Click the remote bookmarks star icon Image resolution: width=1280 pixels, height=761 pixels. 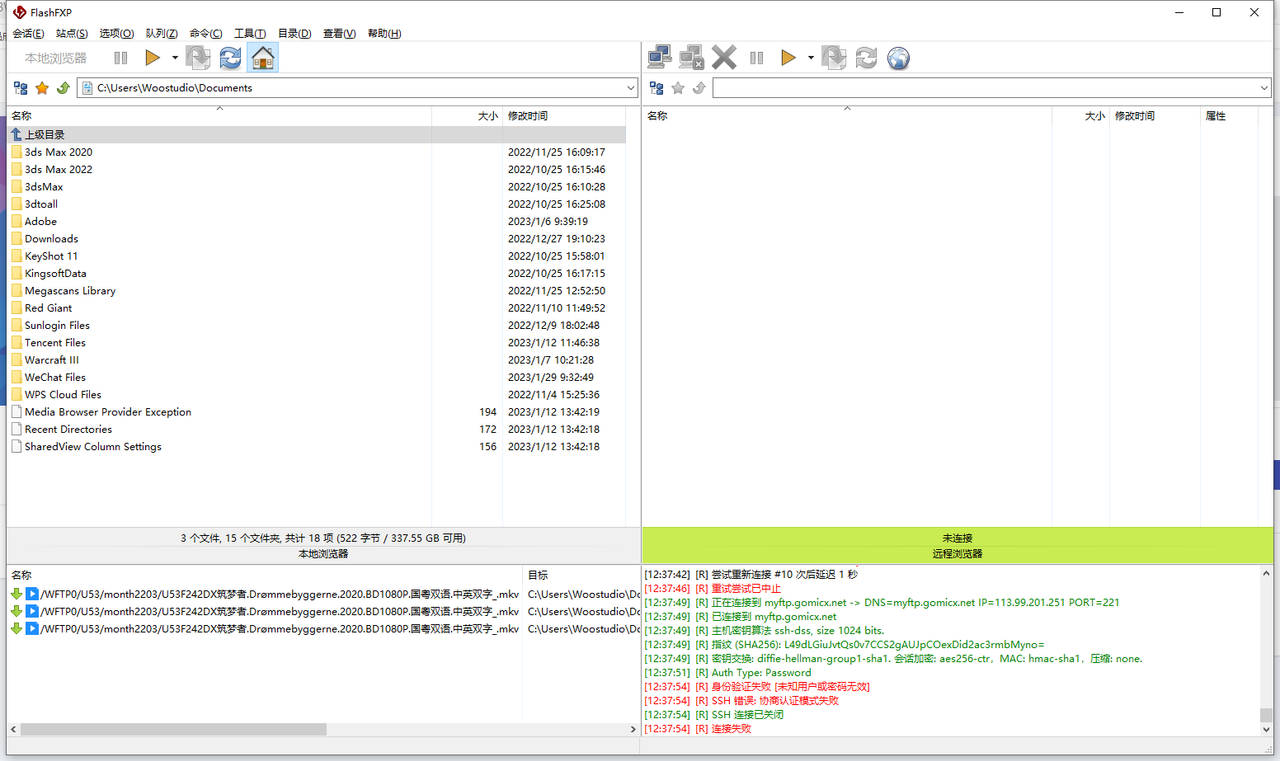tap(678, 88)
